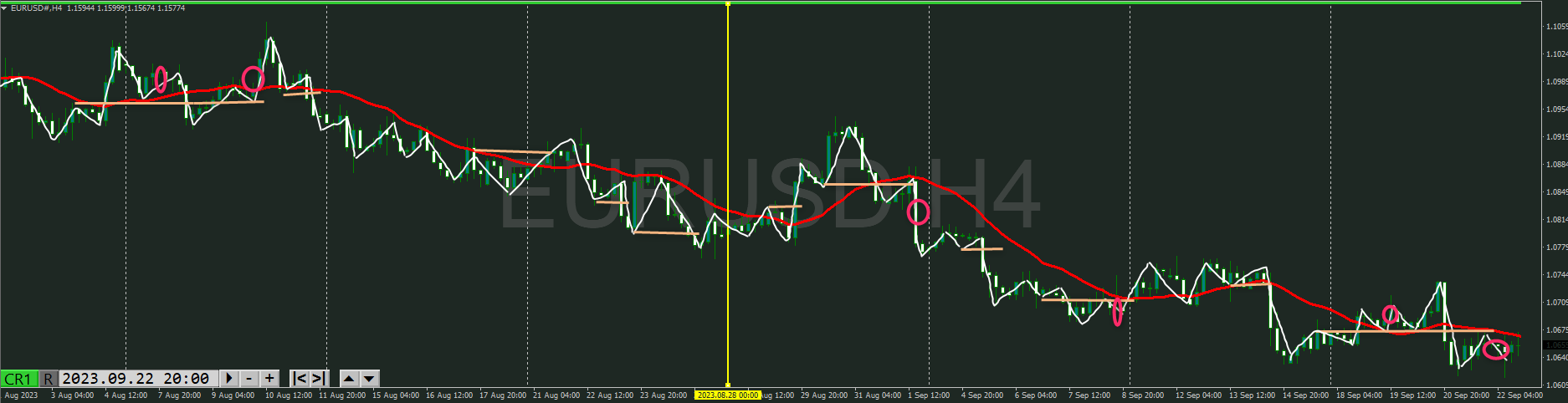Viewport: 1568px width, 403px height.
Task: Select the pink circle at far right end
Action: click(x=1496, y=349)
